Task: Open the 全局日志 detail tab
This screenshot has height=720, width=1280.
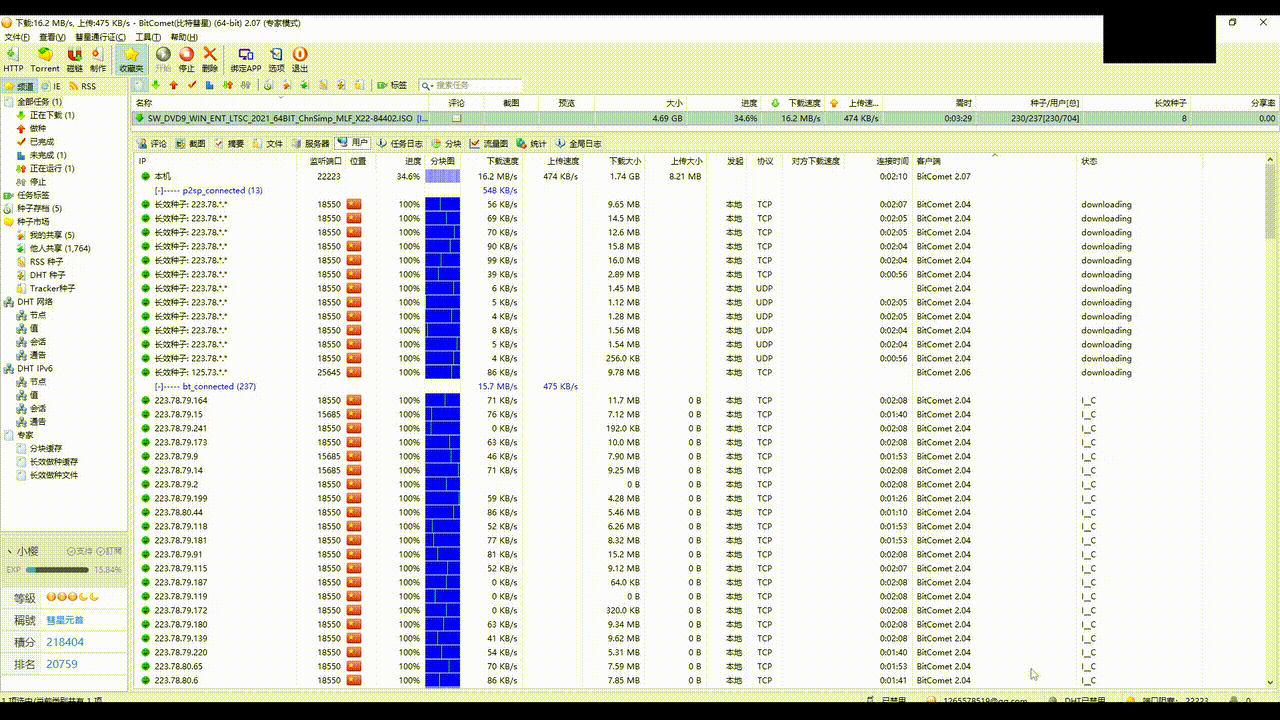Action: (578, 144)
